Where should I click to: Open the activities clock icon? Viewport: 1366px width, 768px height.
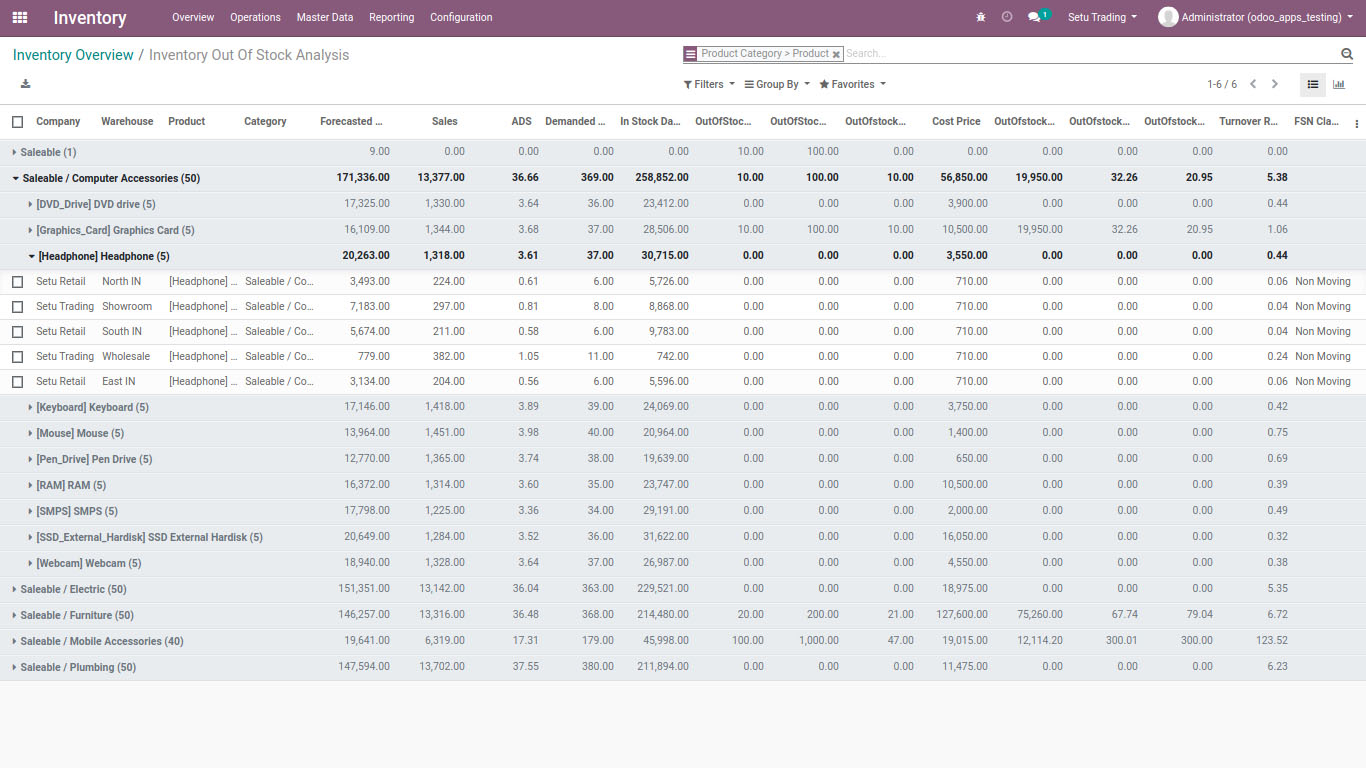point(1007,18)
